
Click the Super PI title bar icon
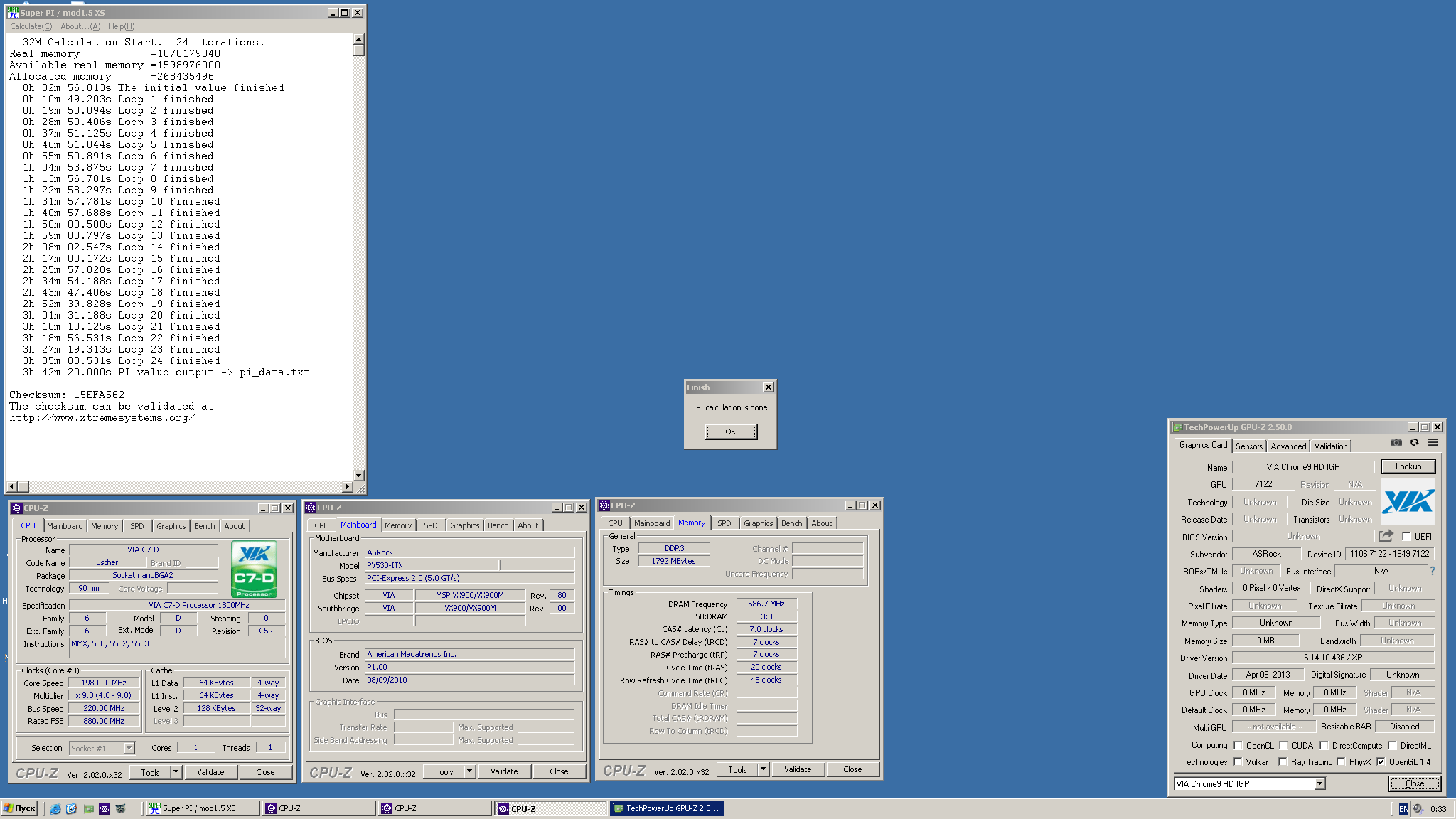pos(13,13)
